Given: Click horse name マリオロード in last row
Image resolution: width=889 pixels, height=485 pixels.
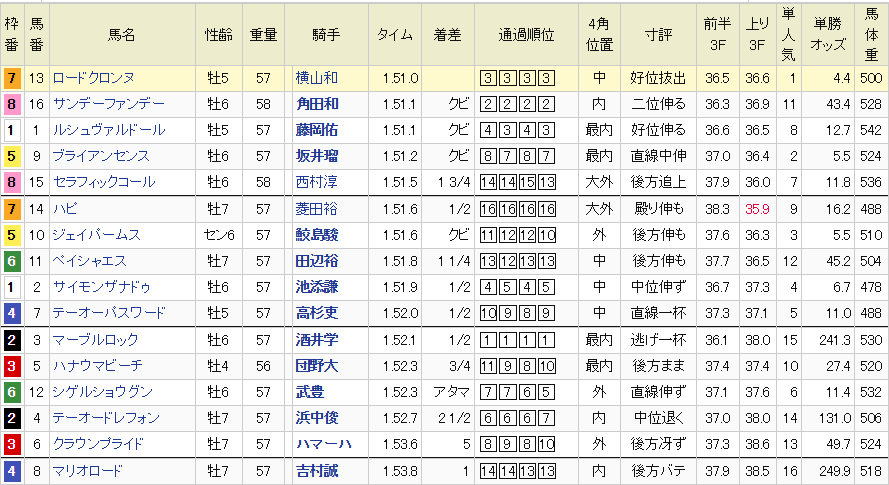Looking at the screenshot, I should pyautogui.click(x=90, y=470).
